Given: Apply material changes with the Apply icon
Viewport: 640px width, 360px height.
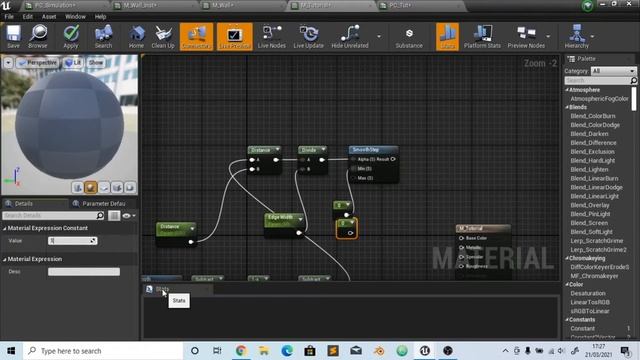Looking at the screenshot, I should tap(71, 36).
